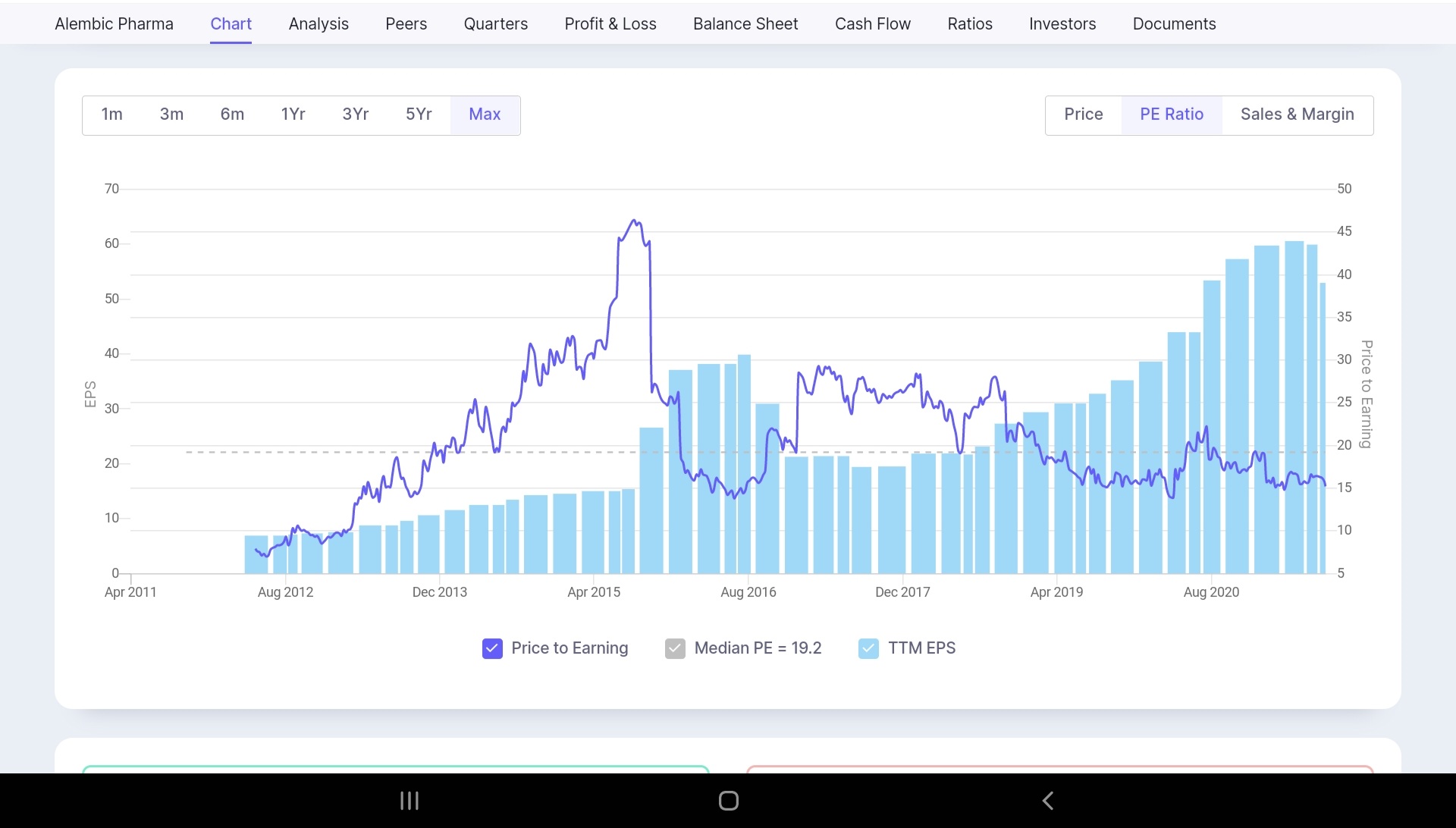The width and height of the screenshot is (1456, 828).
Task: Toggle the Median PE checkbox
Action: (675, 648)
